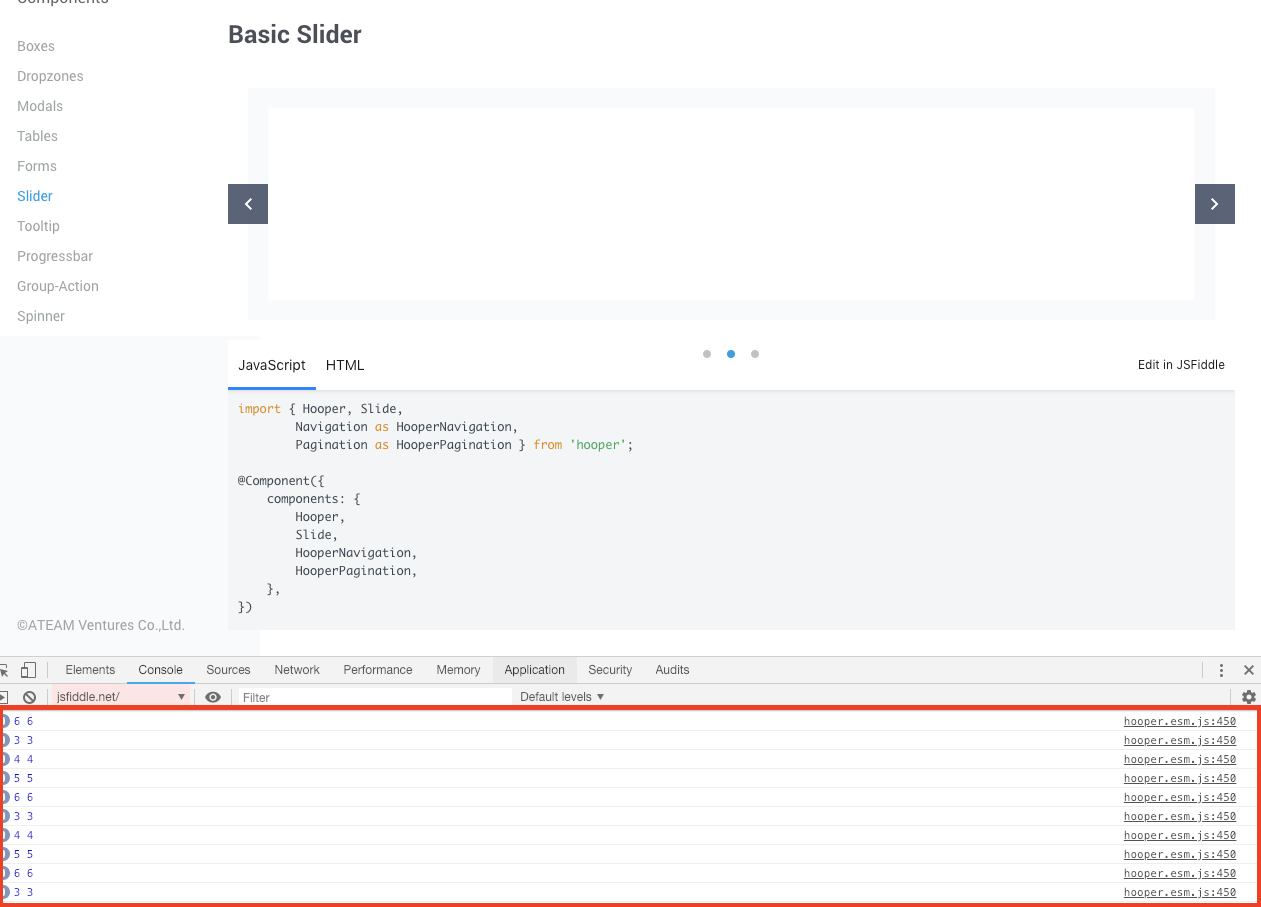
Task: Open the Elements DevTools tab
Action: [x=90, y=670]
